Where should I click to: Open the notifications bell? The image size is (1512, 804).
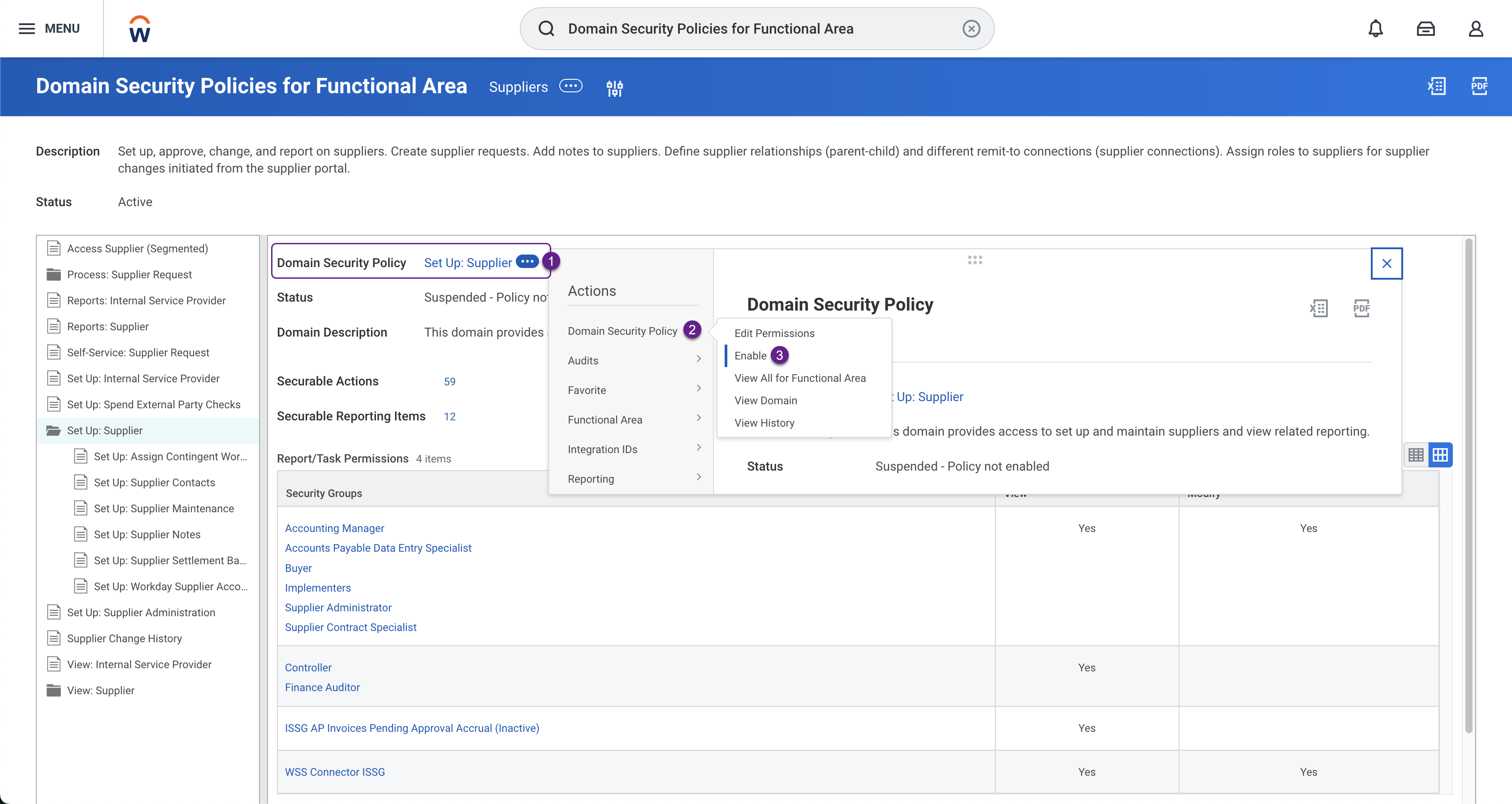(x=1375, y=28)
